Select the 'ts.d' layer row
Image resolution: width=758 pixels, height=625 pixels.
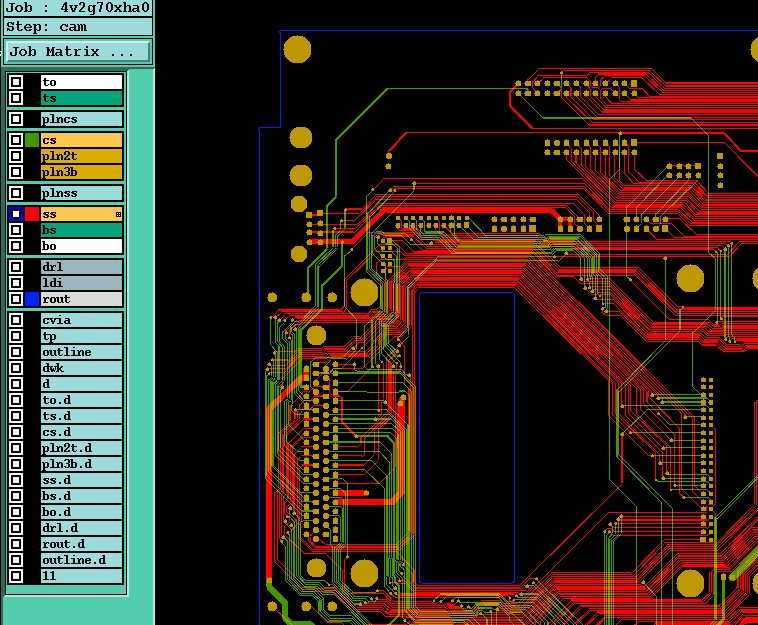click(81, 416)
